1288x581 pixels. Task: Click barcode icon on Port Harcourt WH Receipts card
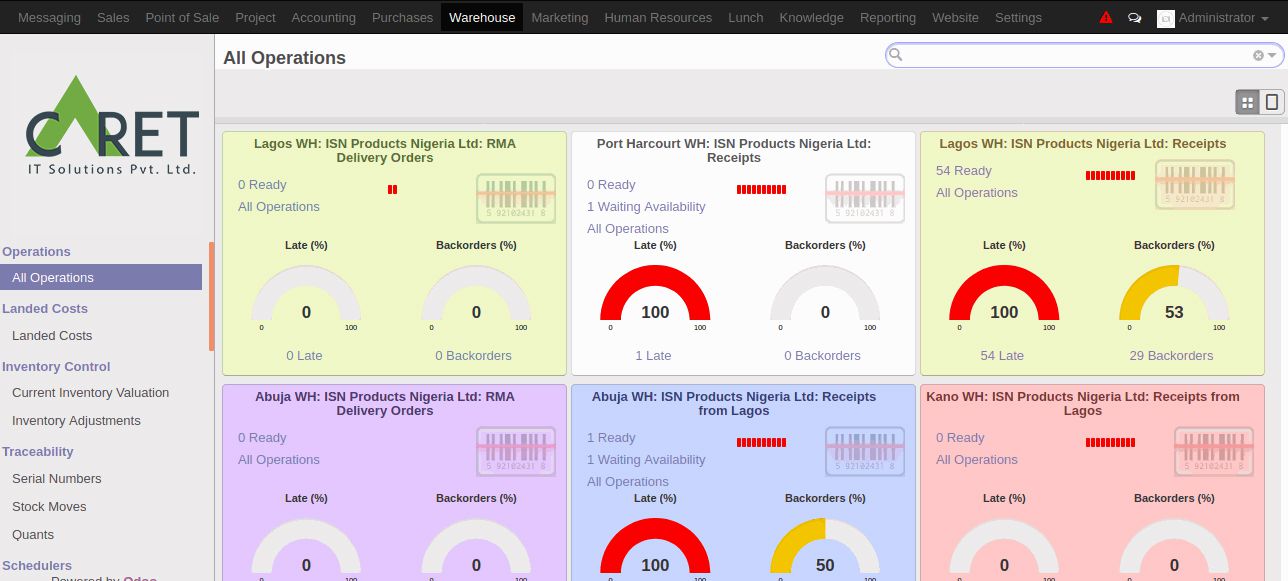click(864, 198)
